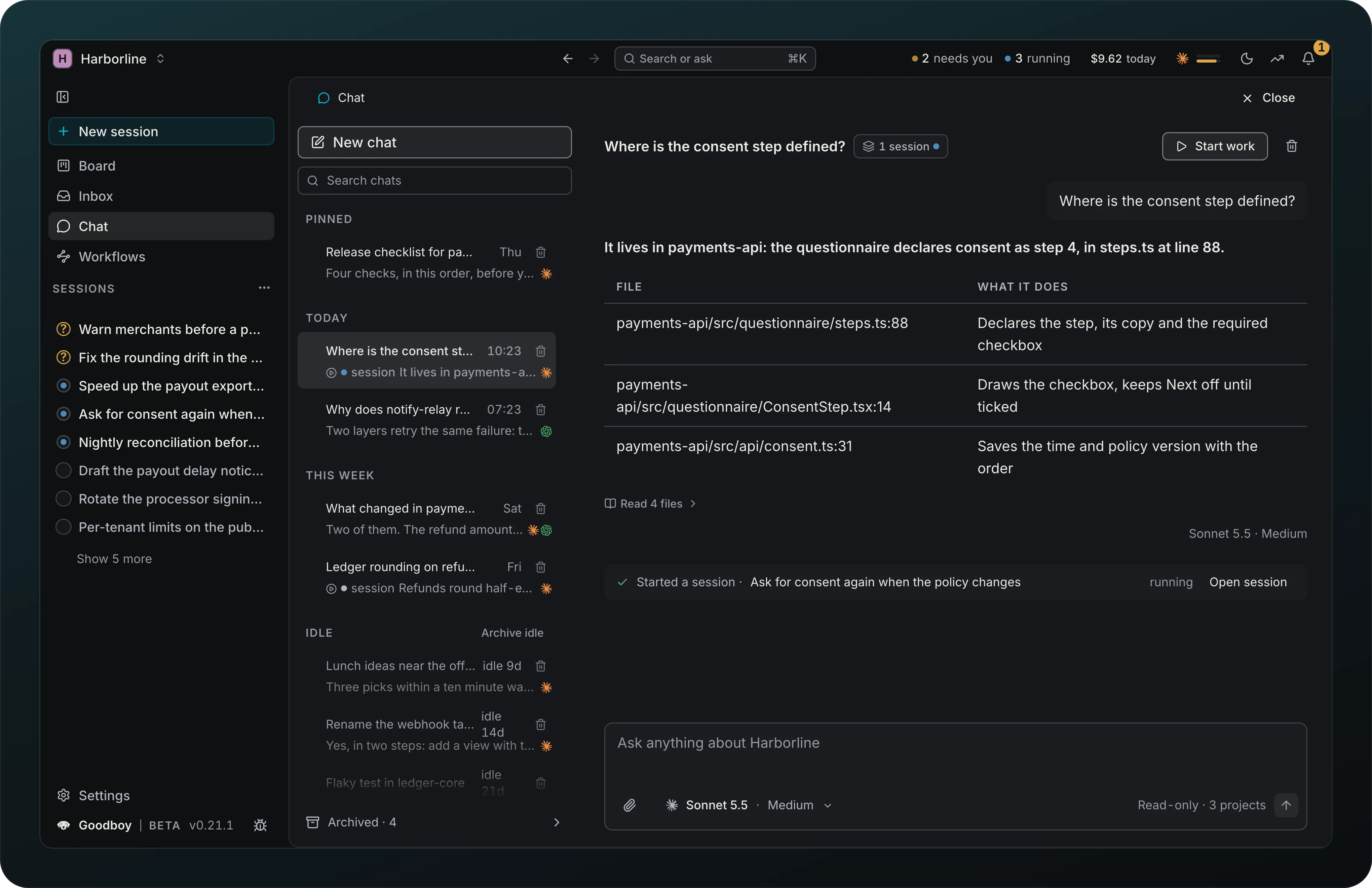Show 5 more sessions
1372x888 pixels.
click(x=114, y=559)
